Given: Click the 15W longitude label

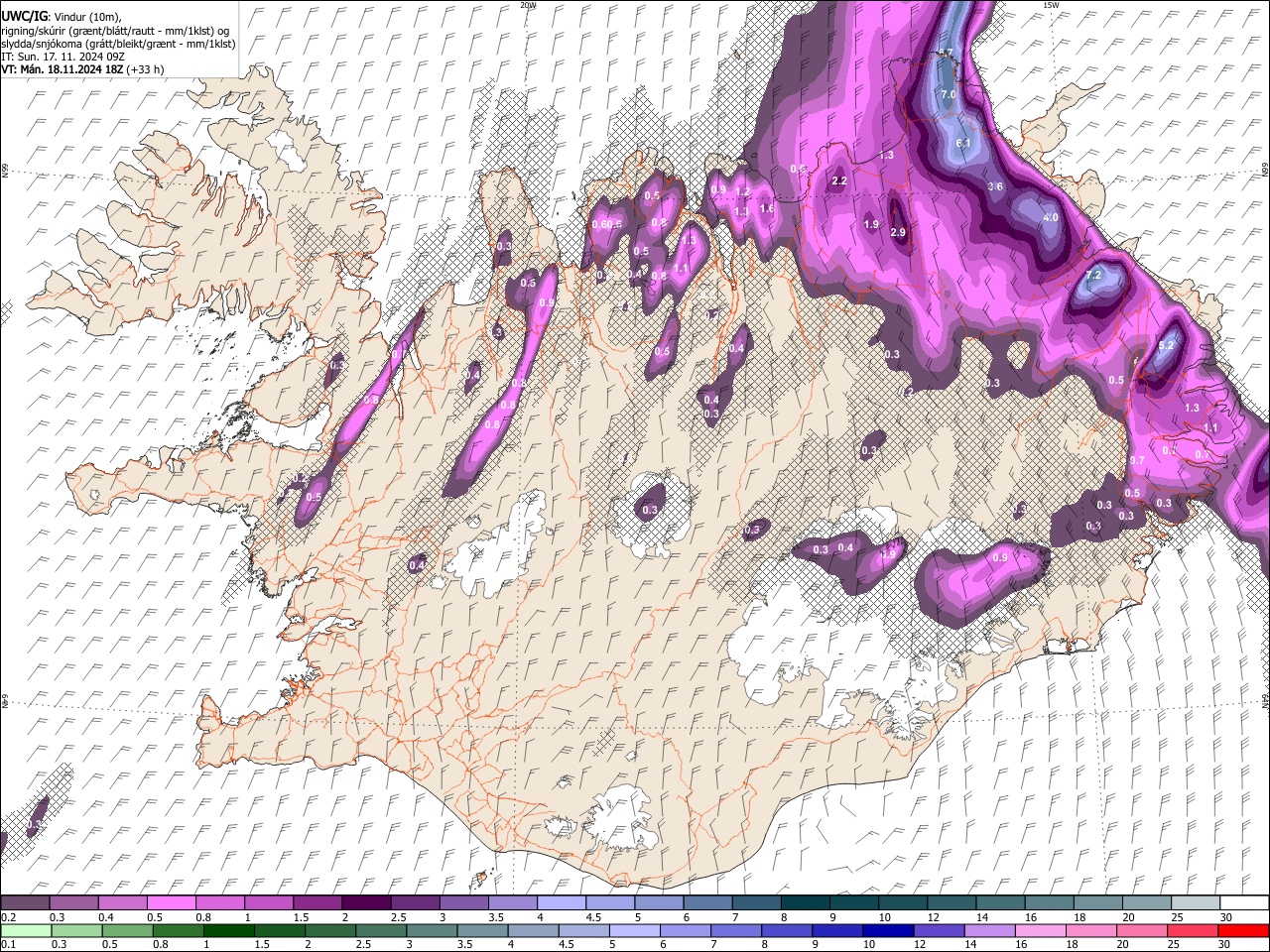Looking at the screenshot, I should [x=1052, y=5].
